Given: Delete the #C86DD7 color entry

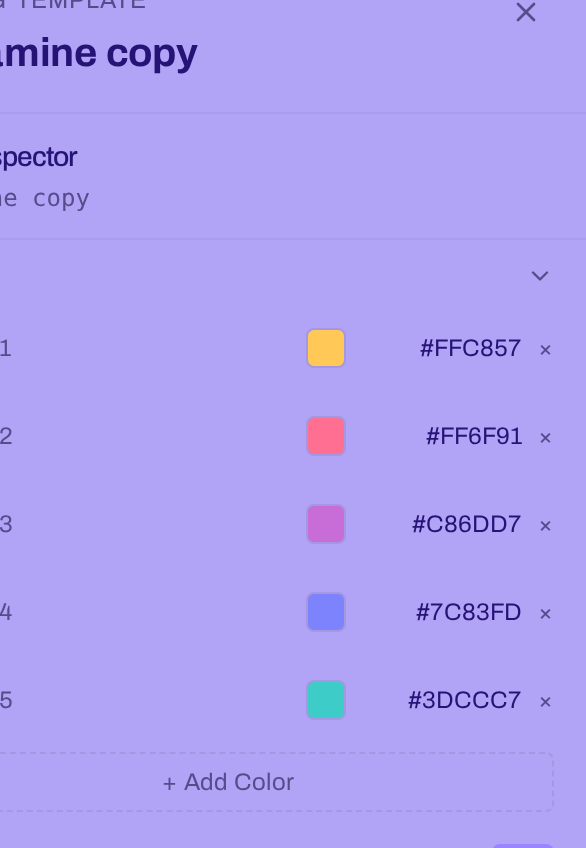Looking at the screenshot, I should [545, 526].
